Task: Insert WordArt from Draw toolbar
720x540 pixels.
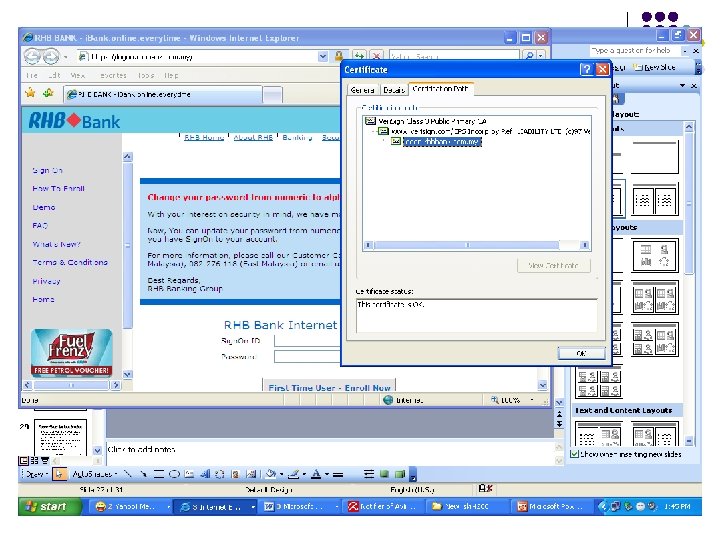Action: click(205, 474)
